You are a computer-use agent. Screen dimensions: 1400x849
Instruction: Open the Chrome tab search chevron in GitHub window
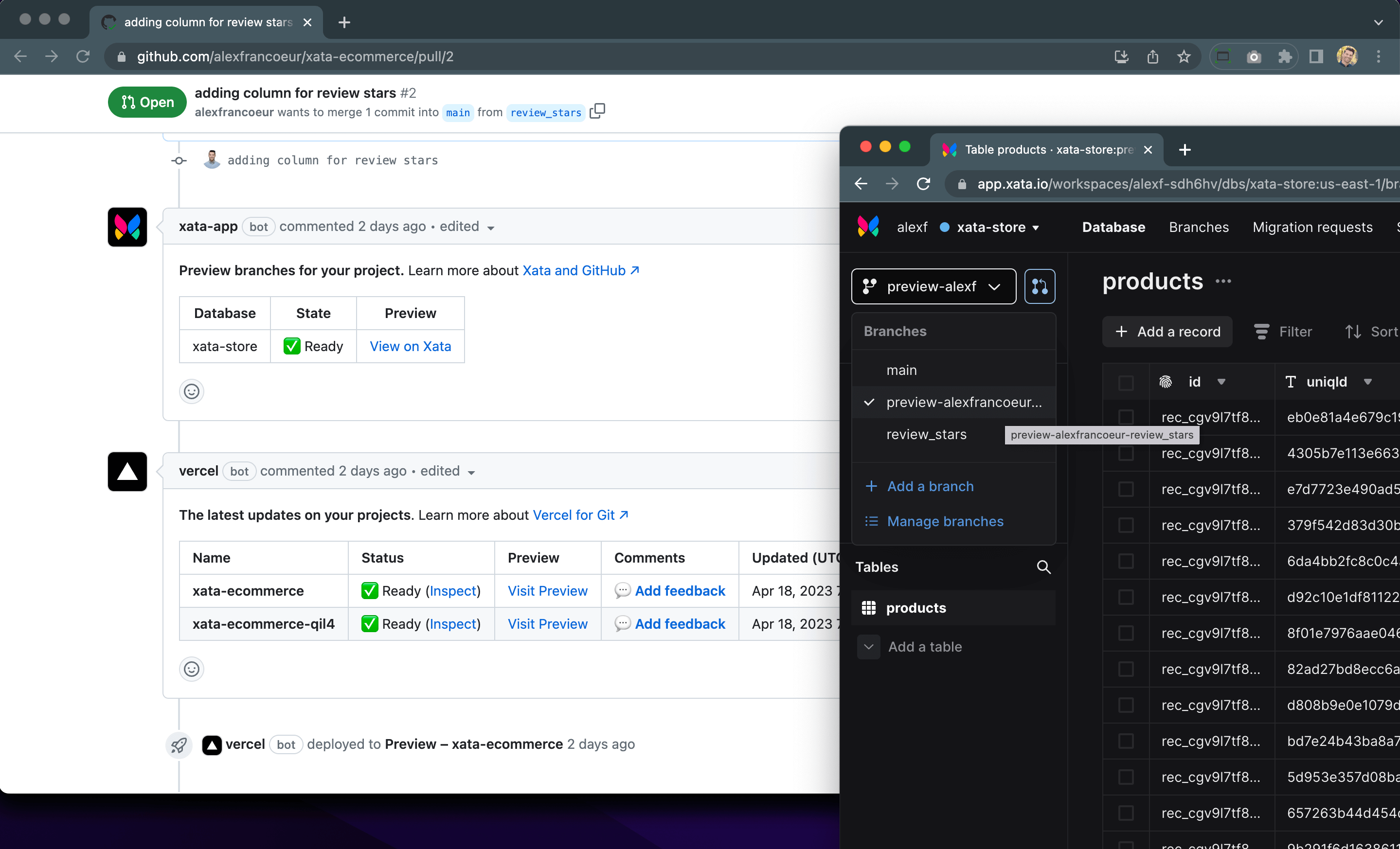[x=1379, y=22]
